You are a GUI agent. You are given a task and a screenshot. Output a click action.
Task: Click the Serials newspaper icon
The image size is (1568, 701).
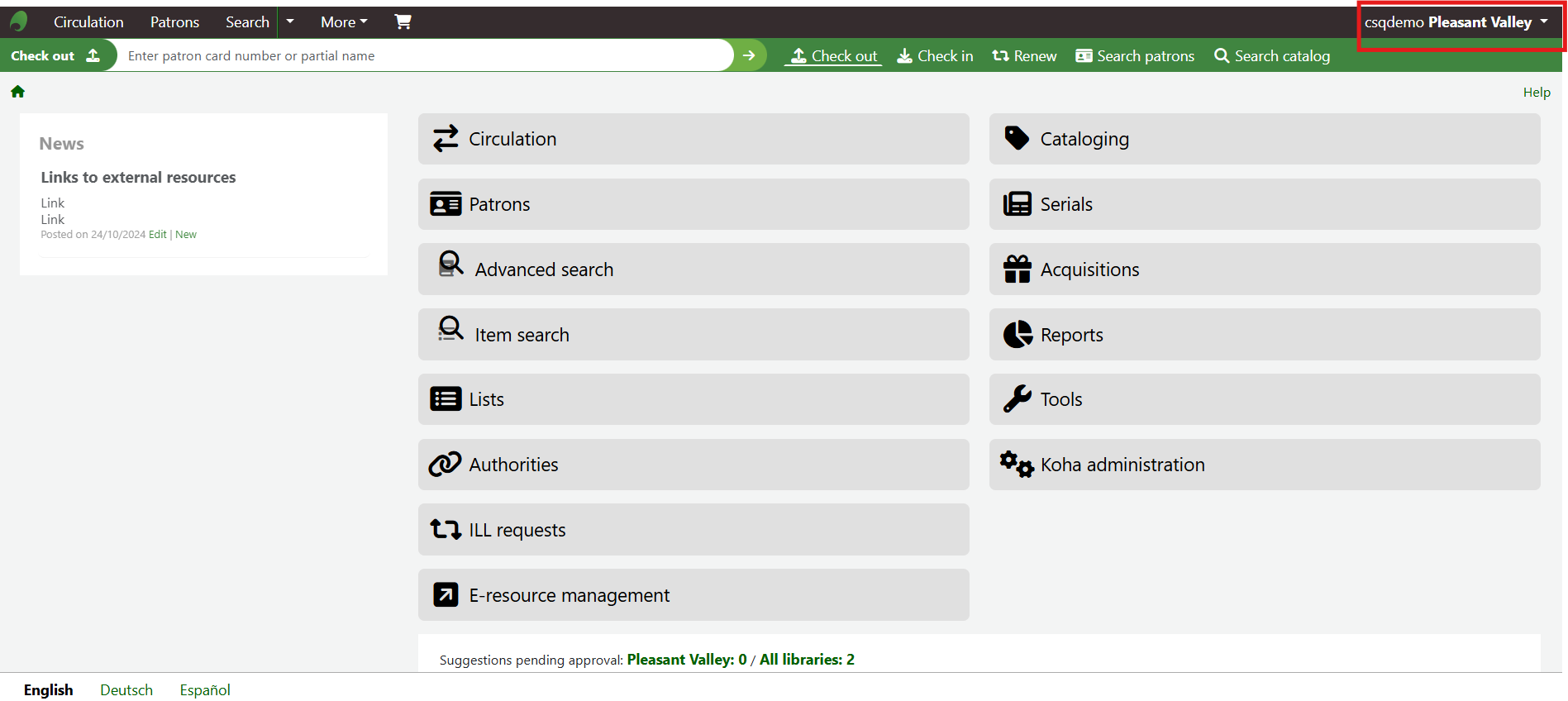pos(1018,204)
